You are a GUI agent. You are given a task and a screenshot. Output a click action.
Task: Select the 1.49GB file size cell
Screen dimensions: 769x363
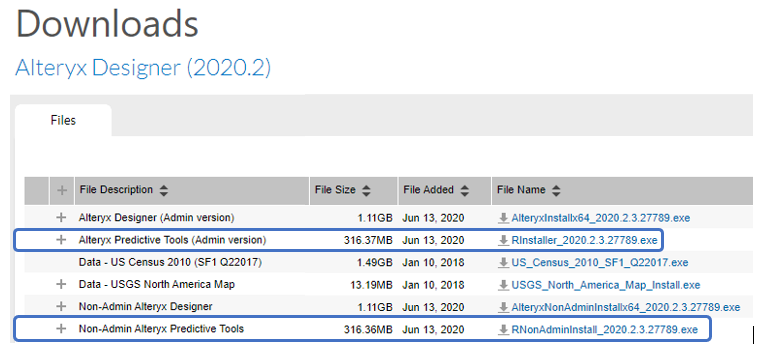point(375,263)
